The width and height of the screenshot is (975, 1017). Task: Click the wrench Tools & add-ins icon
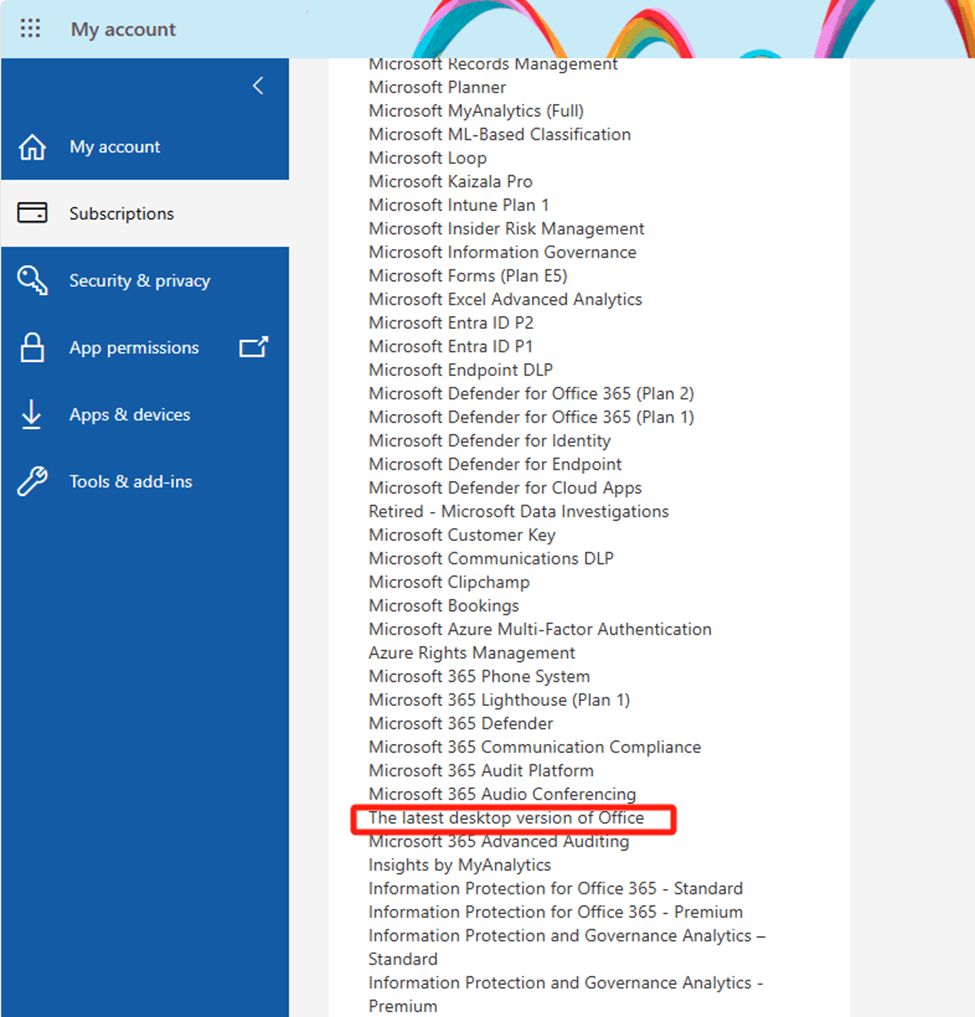(32, 481)
